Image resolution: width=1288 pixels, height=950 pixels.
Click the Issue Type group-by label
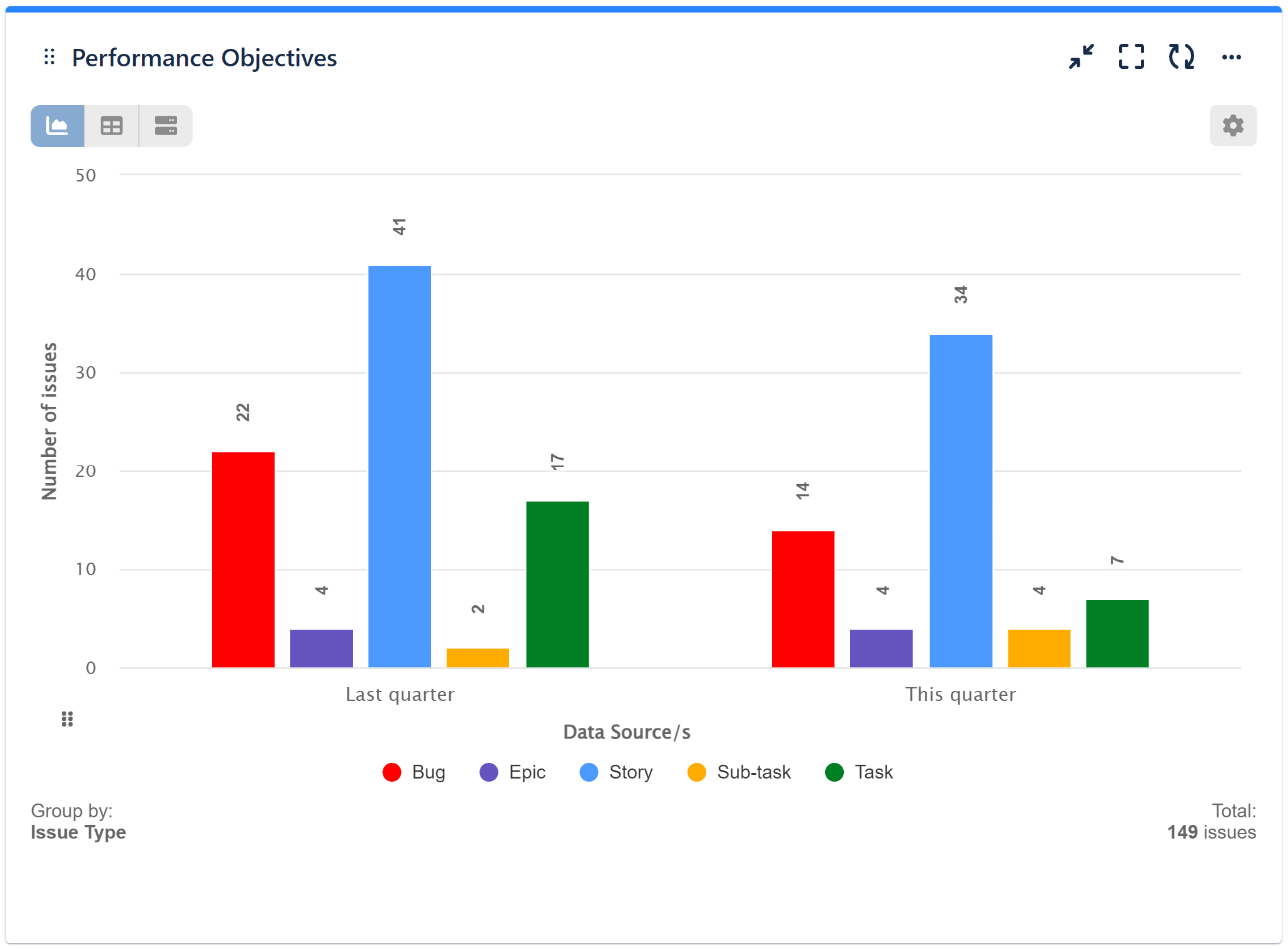coord(78,832)
